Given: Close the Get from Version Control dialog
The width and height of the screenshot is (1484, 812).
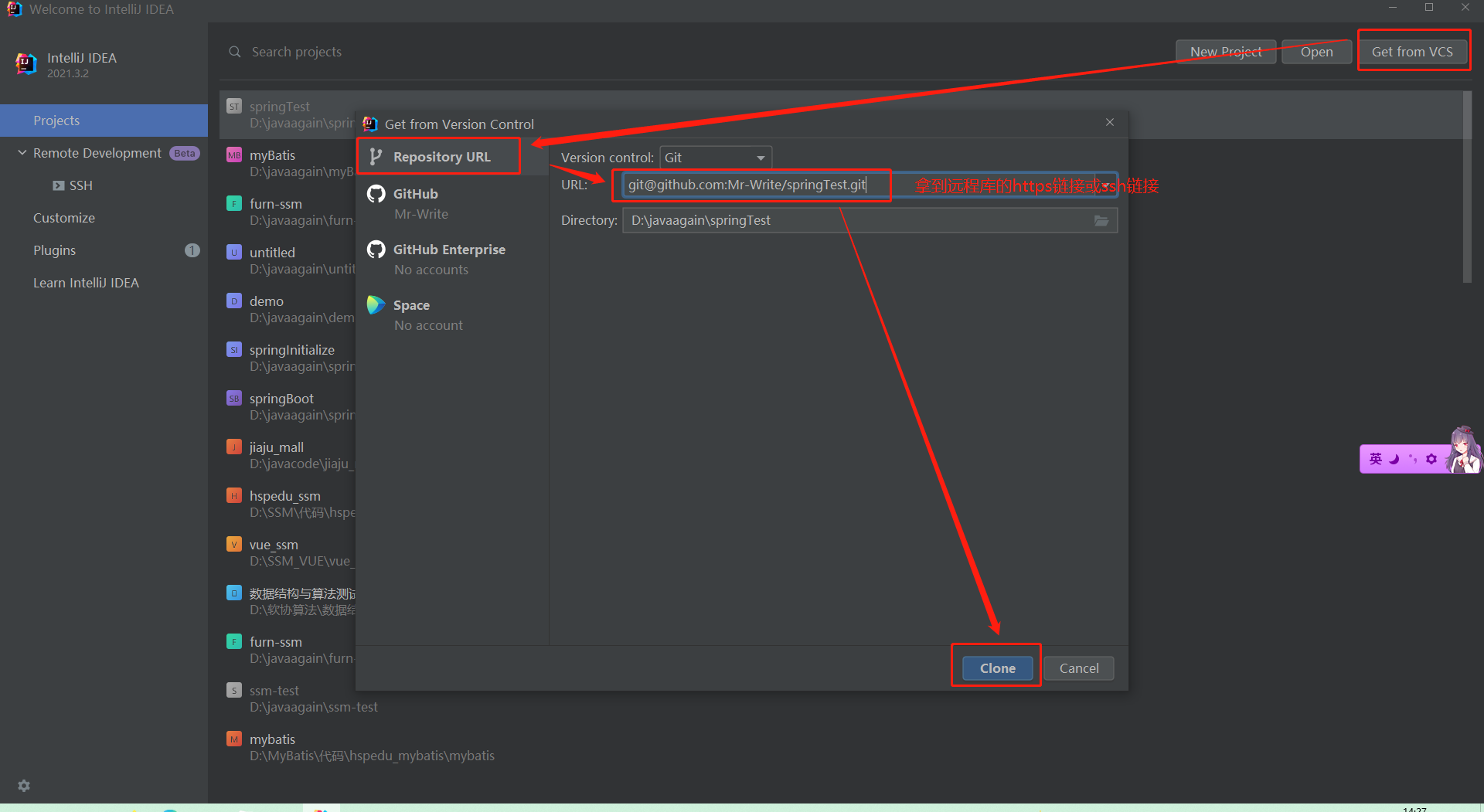Looking at the screenshot, I should [1110, 122].
